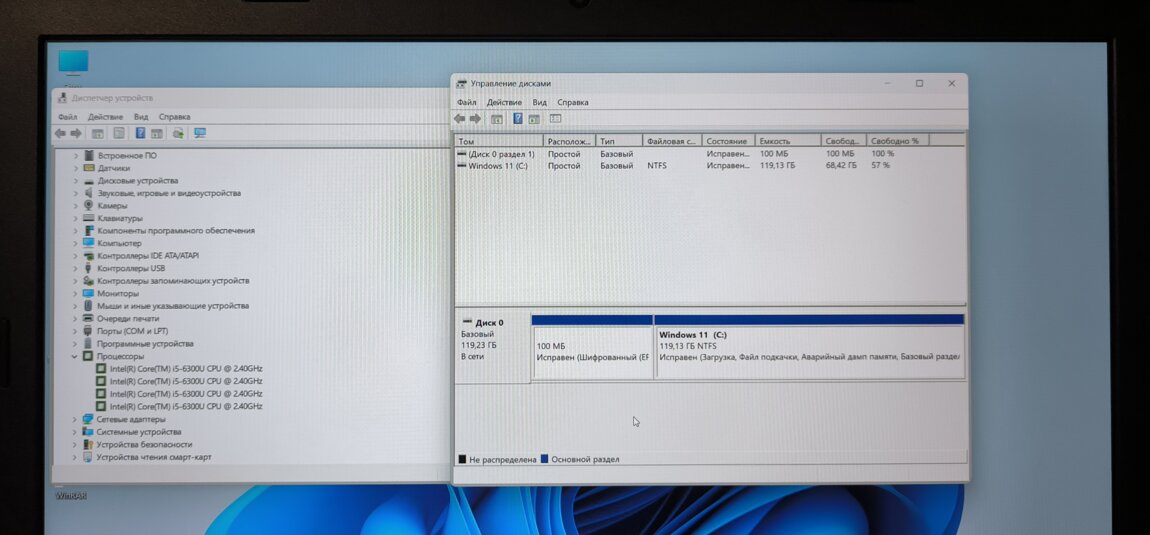
Task: Select Windows 11 (C:) row in volume list
Action: point(498,166)
